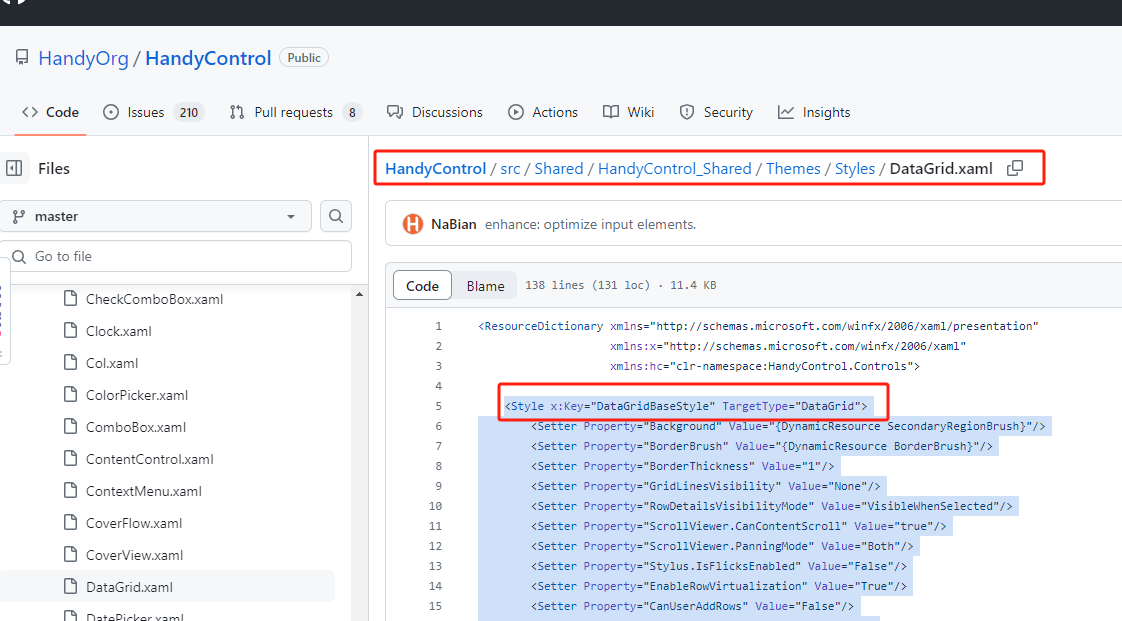
Task: Open CoverView.xaml in file tree
Action: click(135, 555)
